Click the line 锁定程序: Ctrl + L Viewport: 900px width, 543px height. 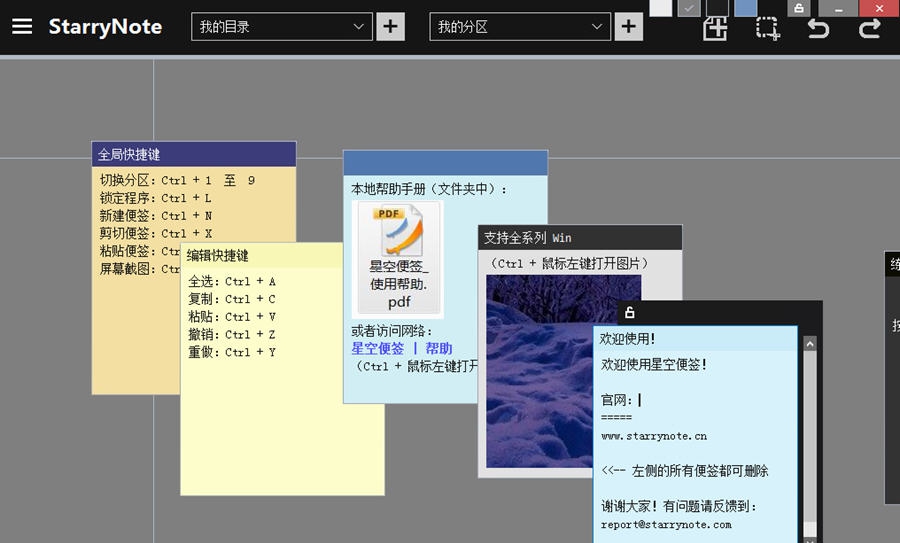156,198
